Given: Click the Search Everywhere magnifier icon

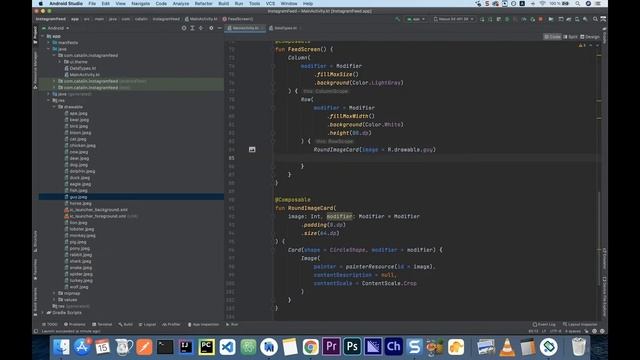Looking at the screenshot, I should (x=595, y=19).
